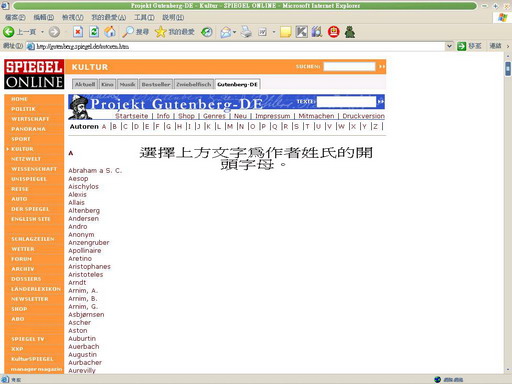Open the Aischylos author link
Image resolution: width=512 pixels, height=384 pixels.
coord(83,187)
